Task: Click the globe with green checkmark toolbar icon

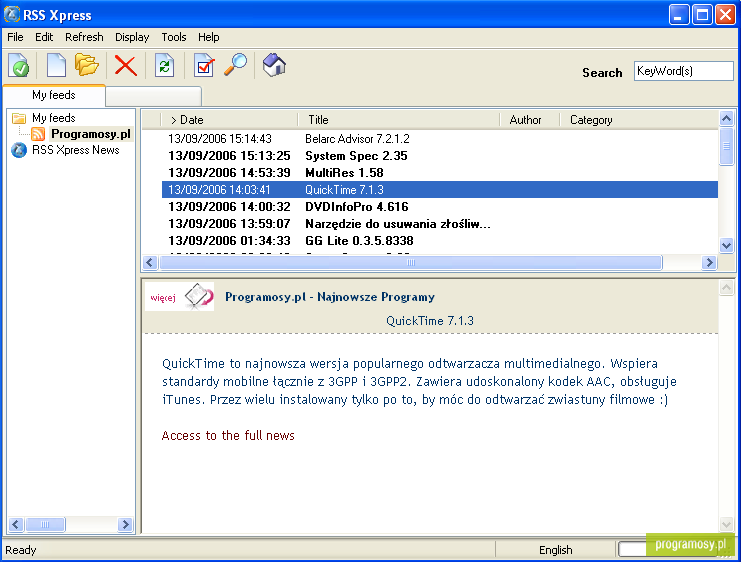Action: pos(19,65)
